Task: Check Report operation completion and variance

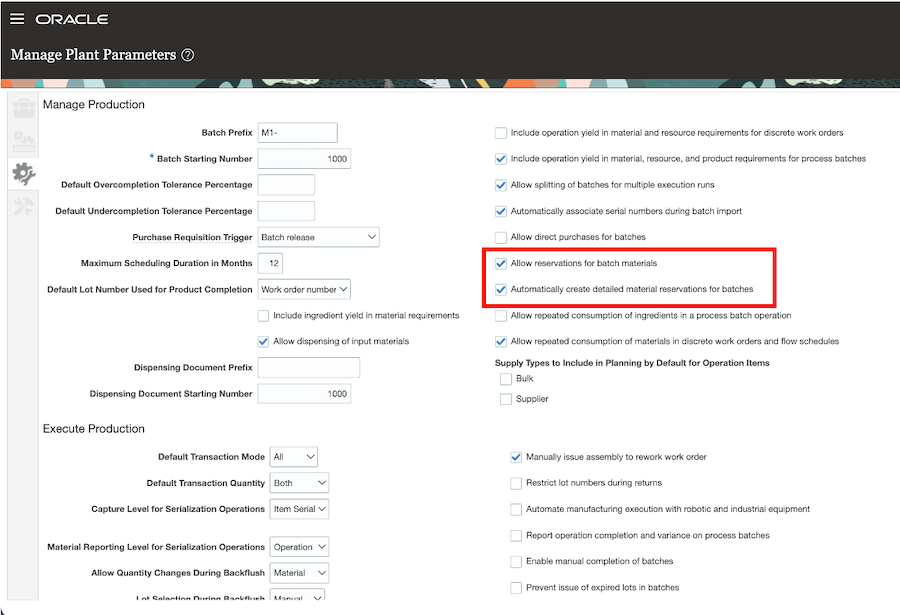Action: pos(516,536)
